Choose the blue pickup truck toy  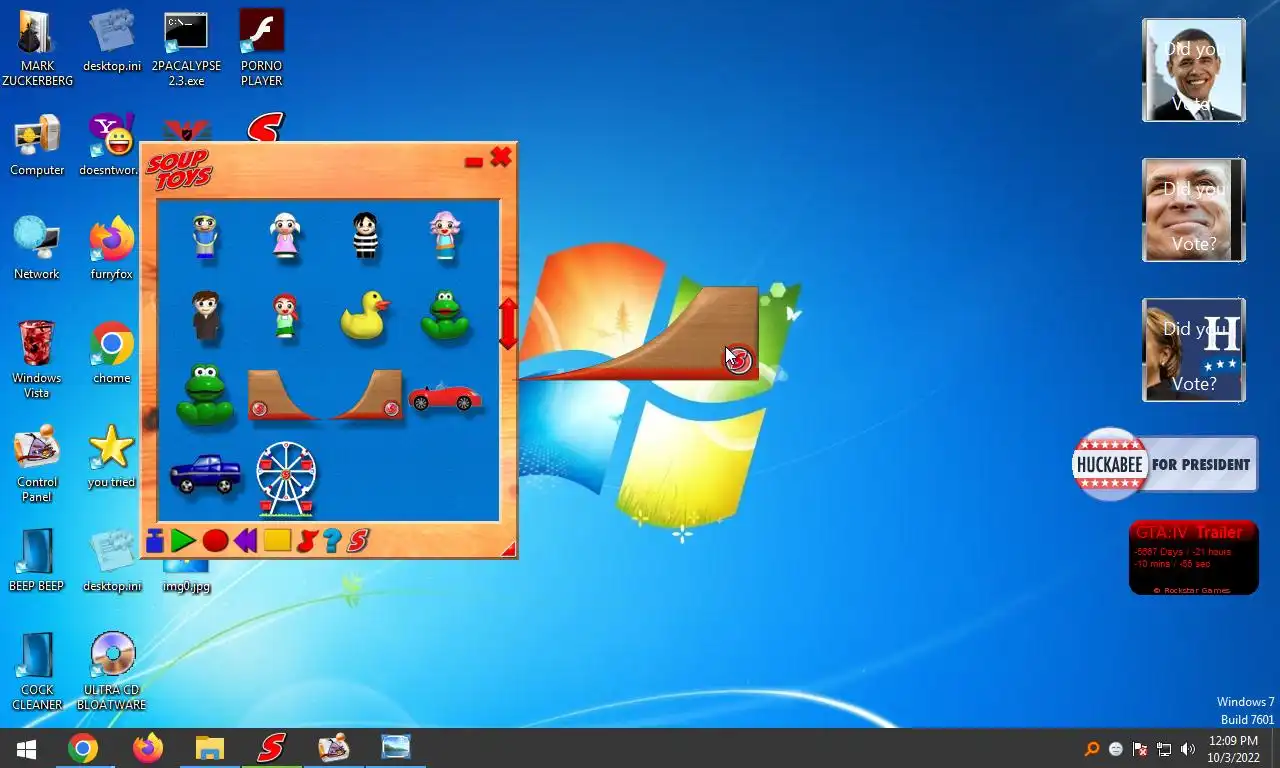(205, 474)
